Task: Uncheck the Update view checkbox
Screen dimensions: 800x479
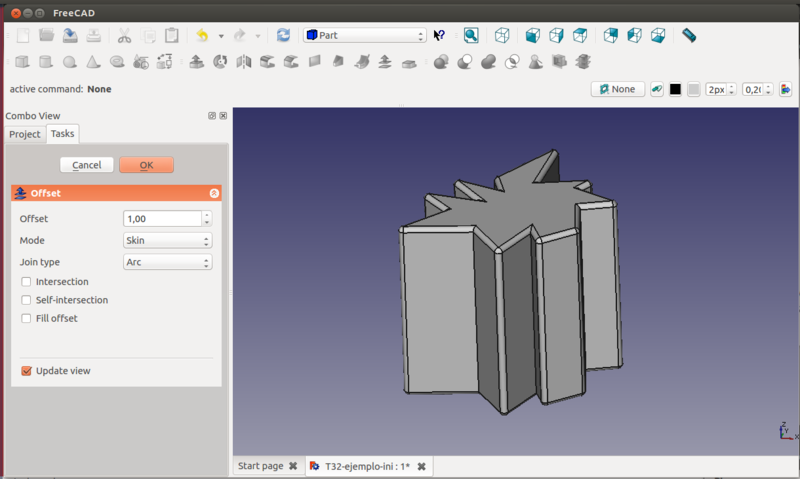Action: click(x=26, y=371)
